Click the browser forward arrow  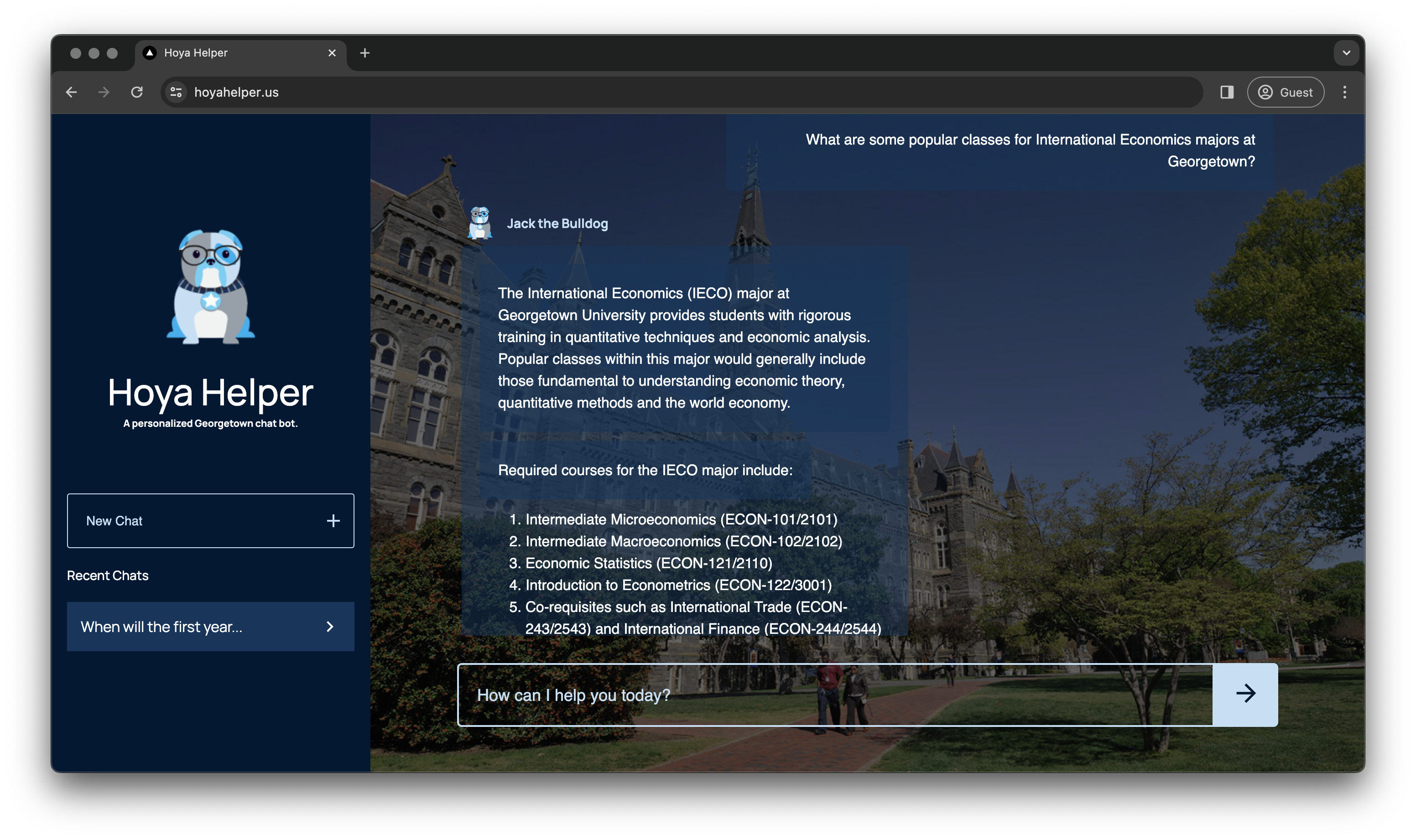point(104,92)
